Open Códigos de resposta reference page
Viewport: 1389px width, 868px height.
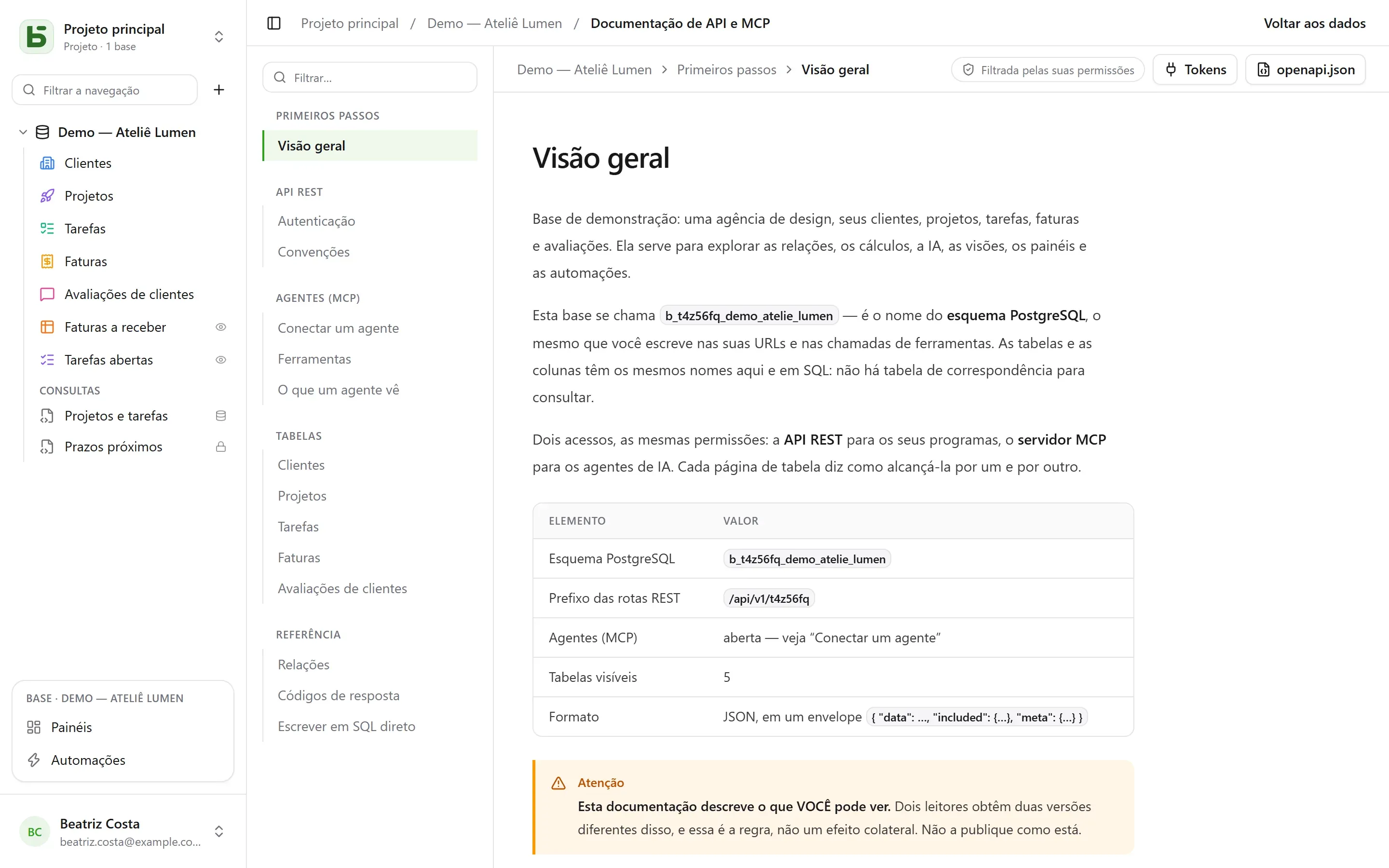pyautogui.click(x=338, y=695)
